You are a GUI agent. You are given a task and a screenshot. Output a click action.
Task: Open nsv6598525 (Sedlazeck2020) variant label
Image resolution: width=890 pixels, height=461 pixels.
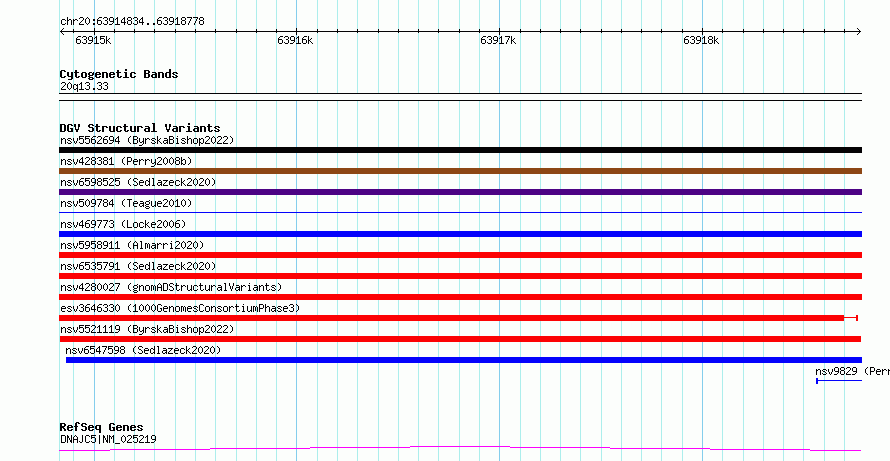pos(138,182)
